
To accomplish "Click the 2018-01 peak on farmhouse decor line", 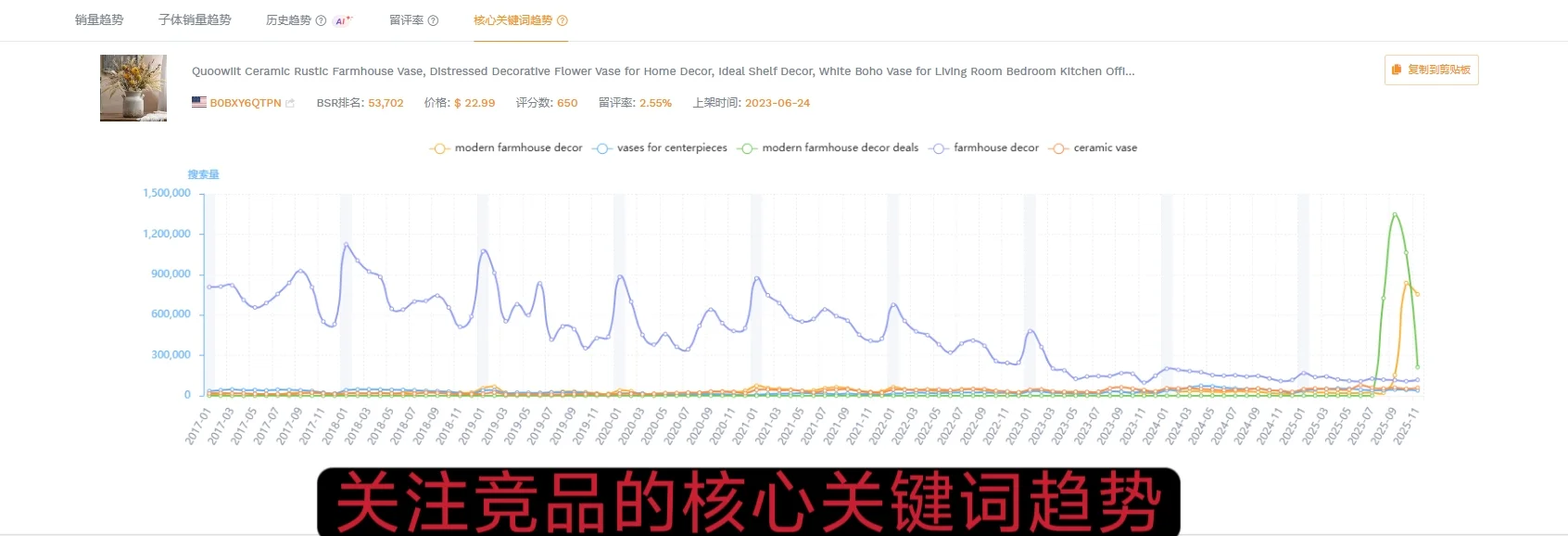I will pos(346,245).
